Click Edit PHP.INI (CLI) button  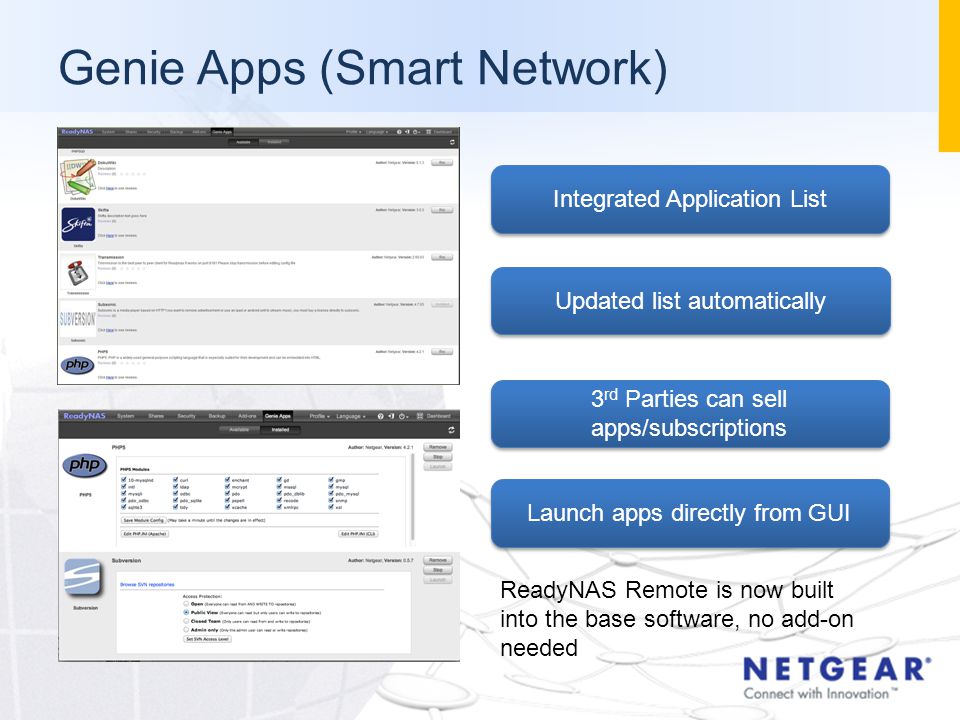[358, 534]
